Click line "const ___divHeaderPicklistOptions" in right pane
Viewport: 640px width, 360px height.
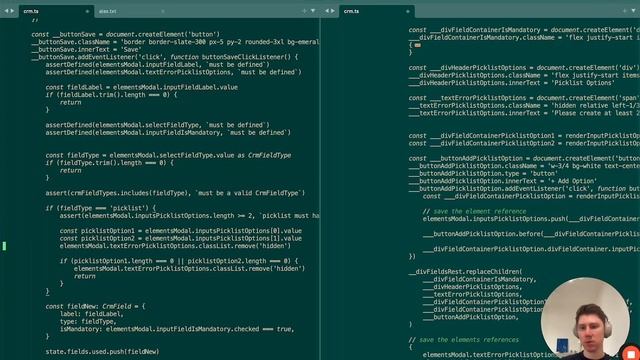(x=524, y=68)
